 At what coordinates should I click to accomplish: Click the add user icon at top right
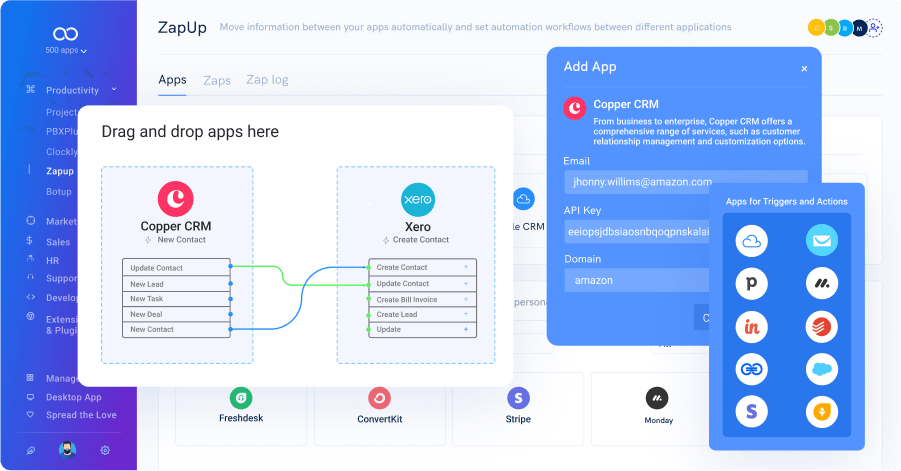(874, 28)
